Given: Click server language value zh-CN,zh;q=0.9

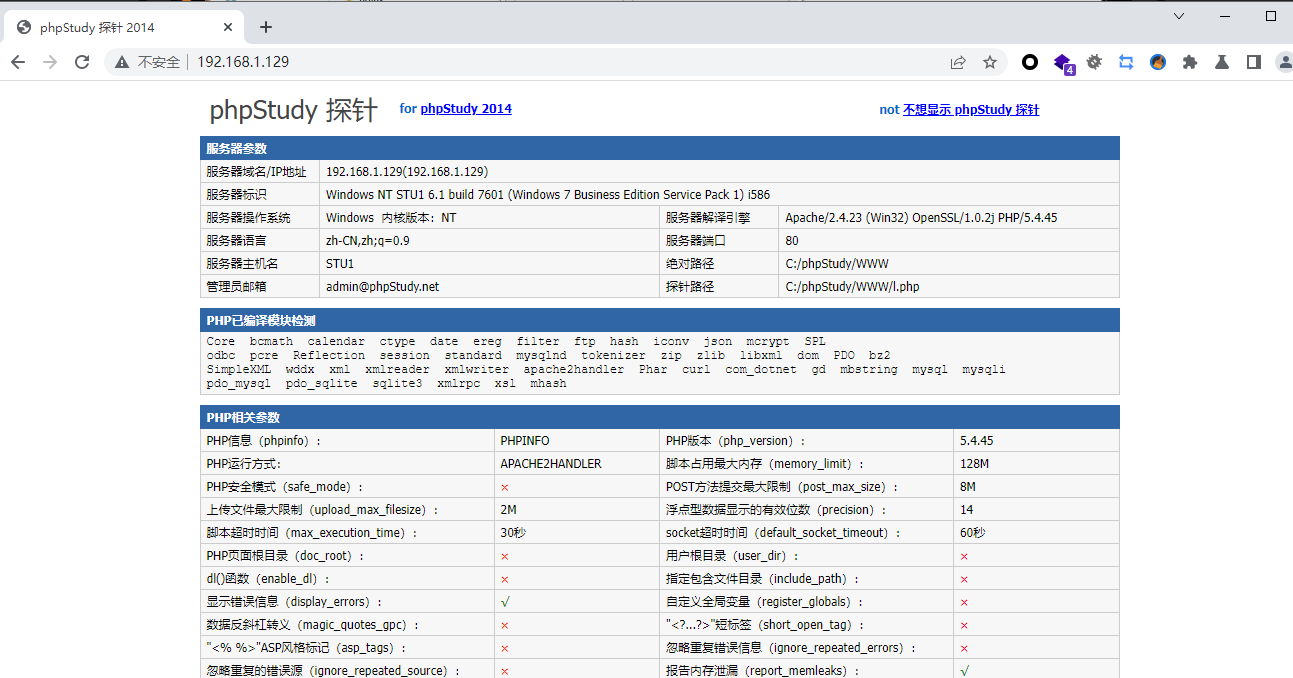Looking at the screenshot, I should pyautogui.click(x=368, y=241).
